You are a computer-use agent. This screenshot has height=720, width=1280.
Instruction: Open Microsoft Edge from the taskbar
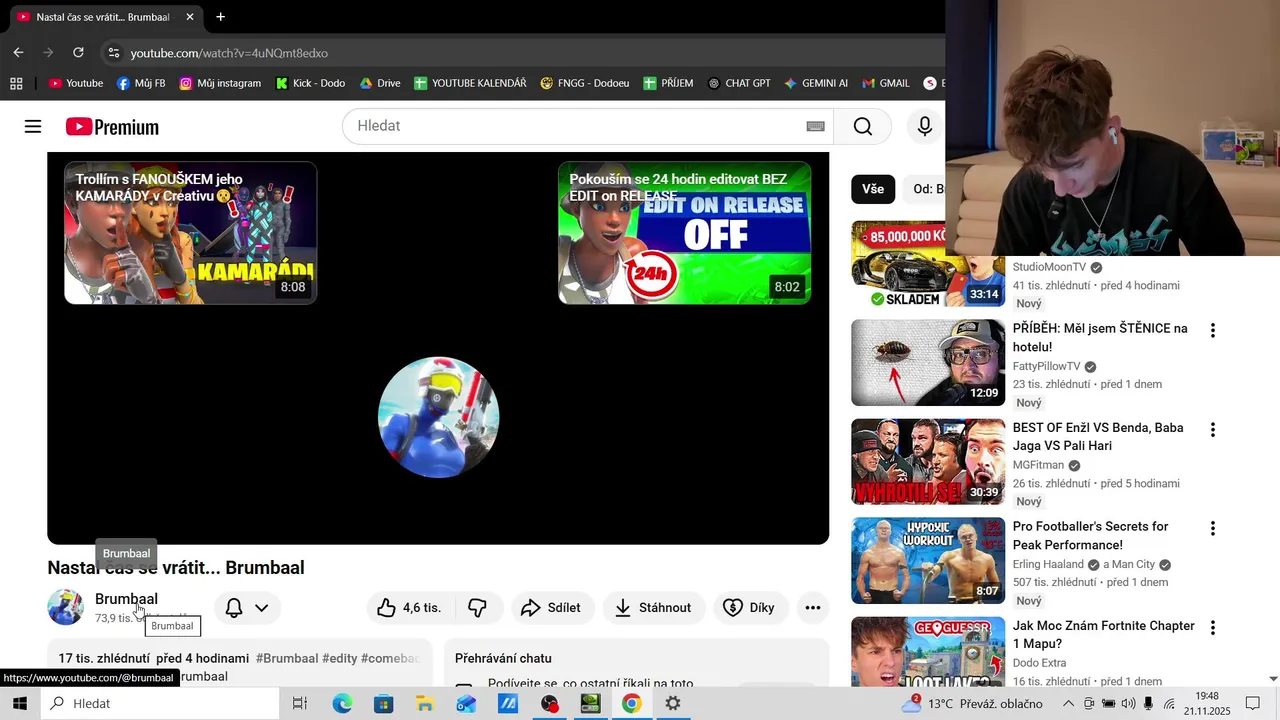coord(342,704)
